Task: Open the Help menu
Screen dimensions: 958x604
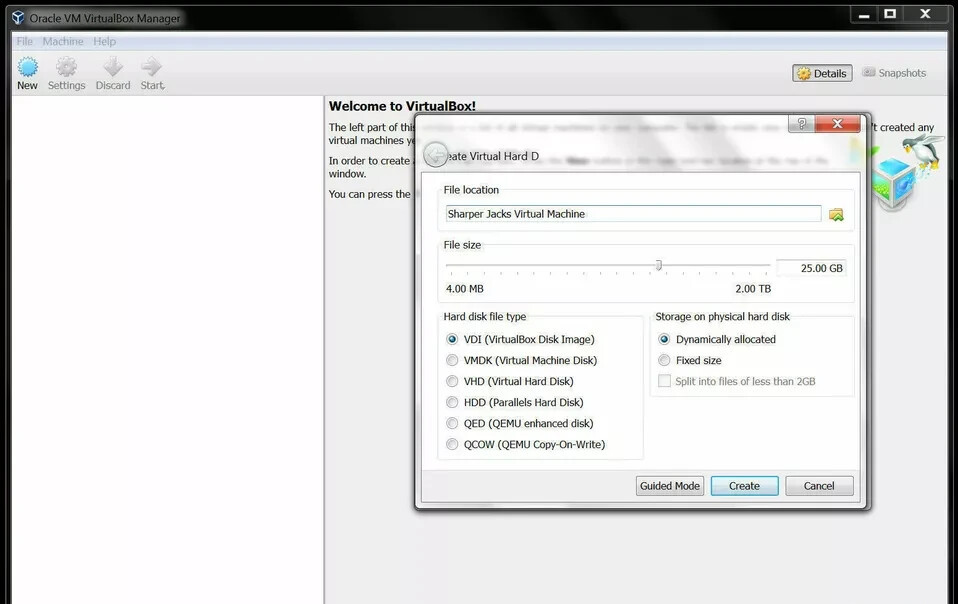Action: (x=104, y=42)
